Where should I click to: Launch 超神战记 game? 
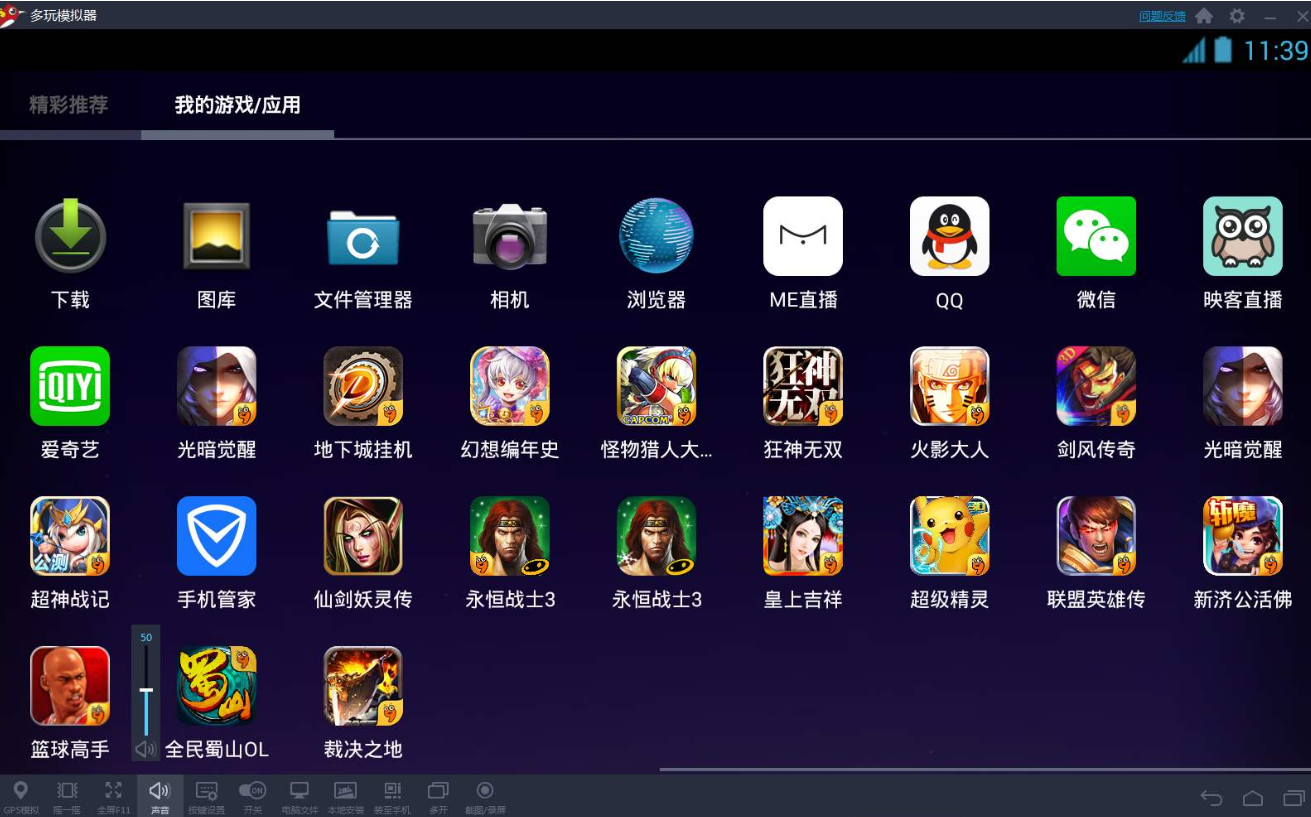pyautogui.click(x=70, y=536)
